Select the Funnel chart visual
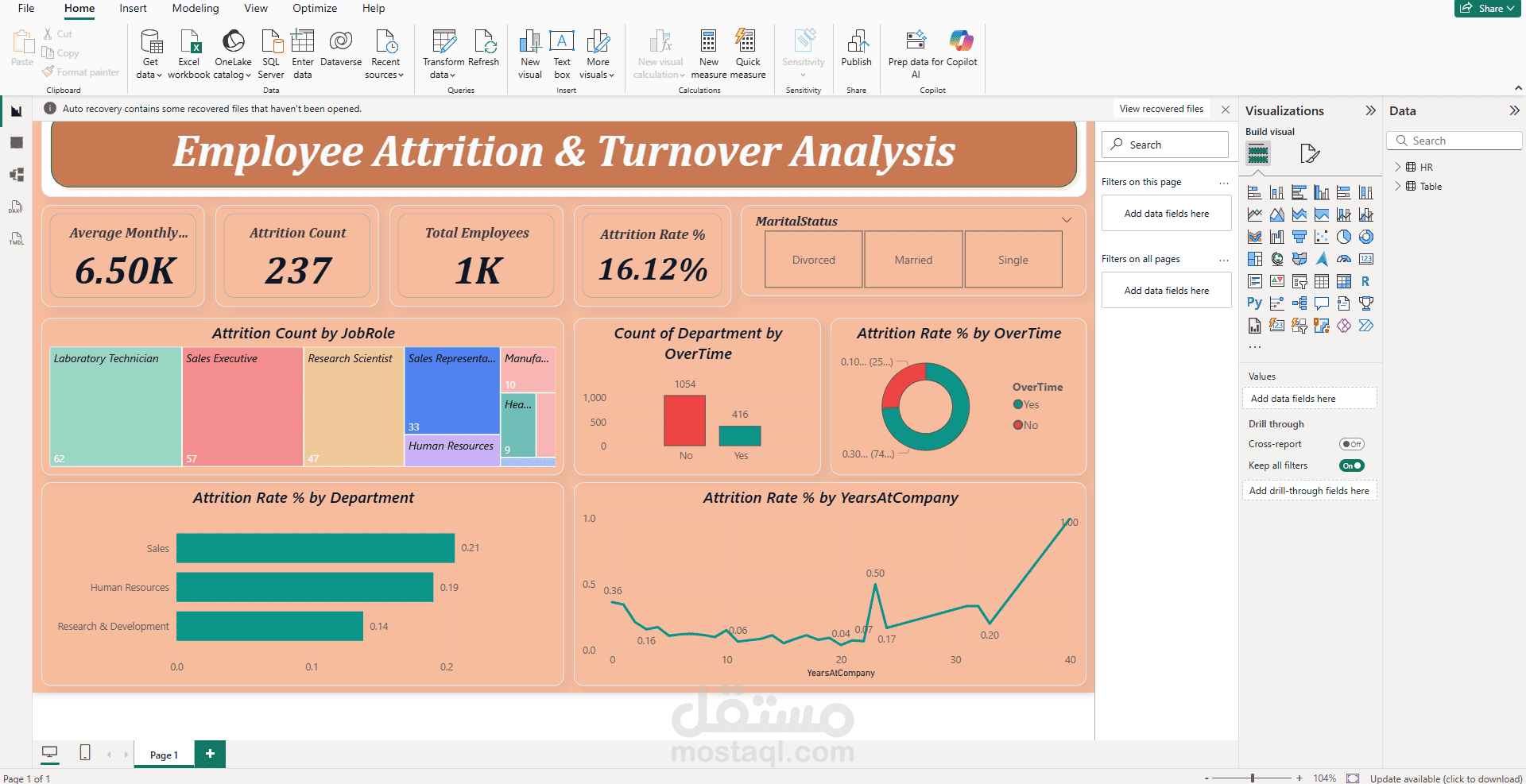The height and width of the screenshot is (784, 1526). [x=1299, y=237]
